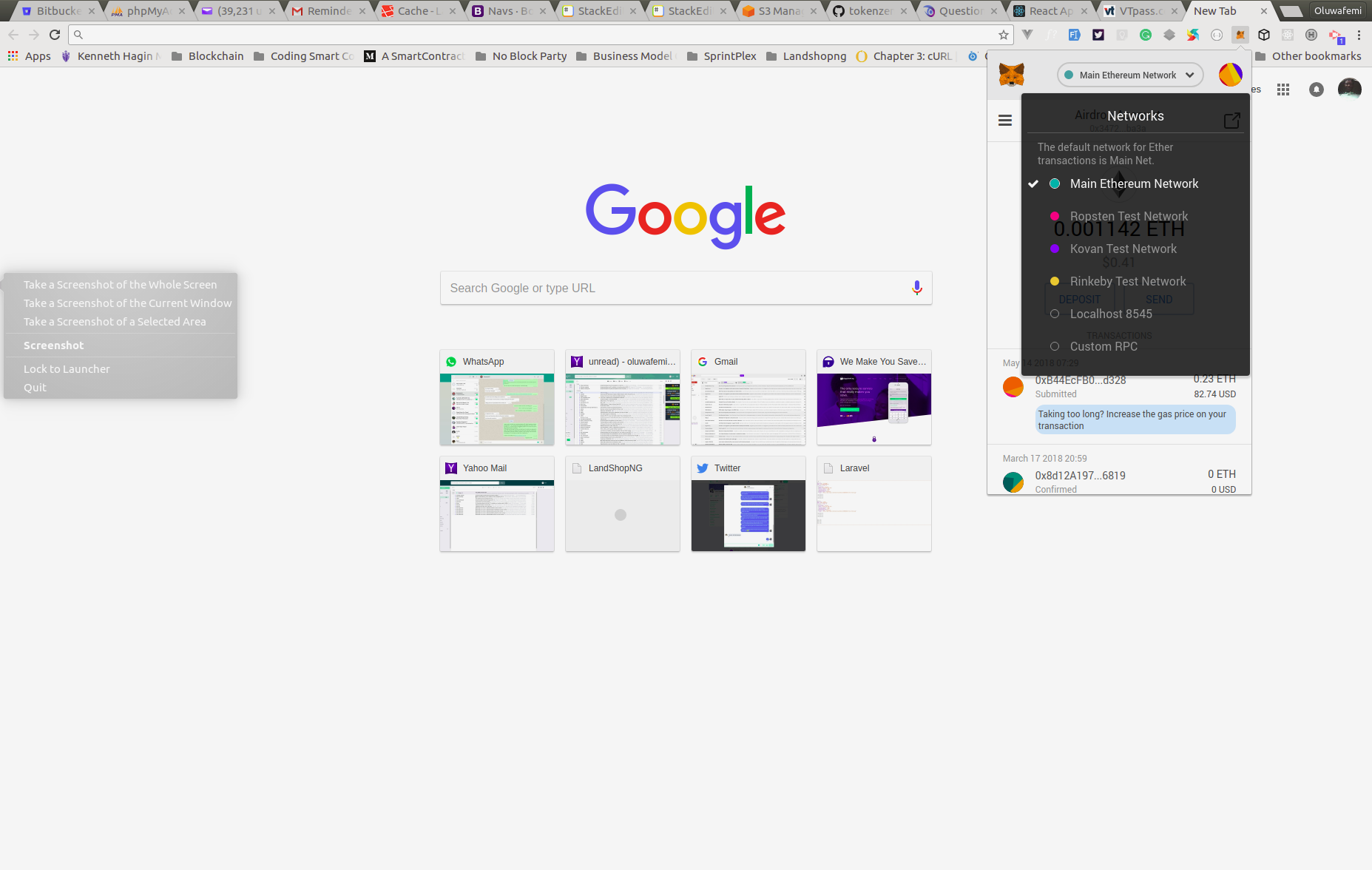Click the blue FI extension icon
This screenshot has width=1372, height=870.
point(1075,35)
